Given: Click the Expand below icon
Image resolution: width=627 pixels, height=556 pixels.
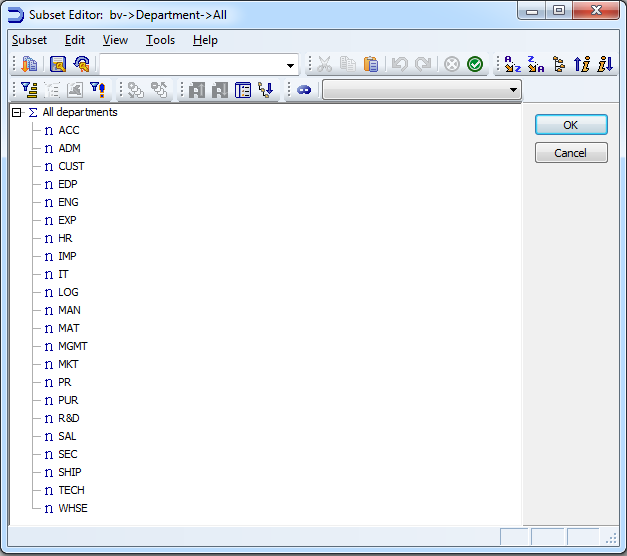Looking at the screenshot, I should [x=220, y=90].
